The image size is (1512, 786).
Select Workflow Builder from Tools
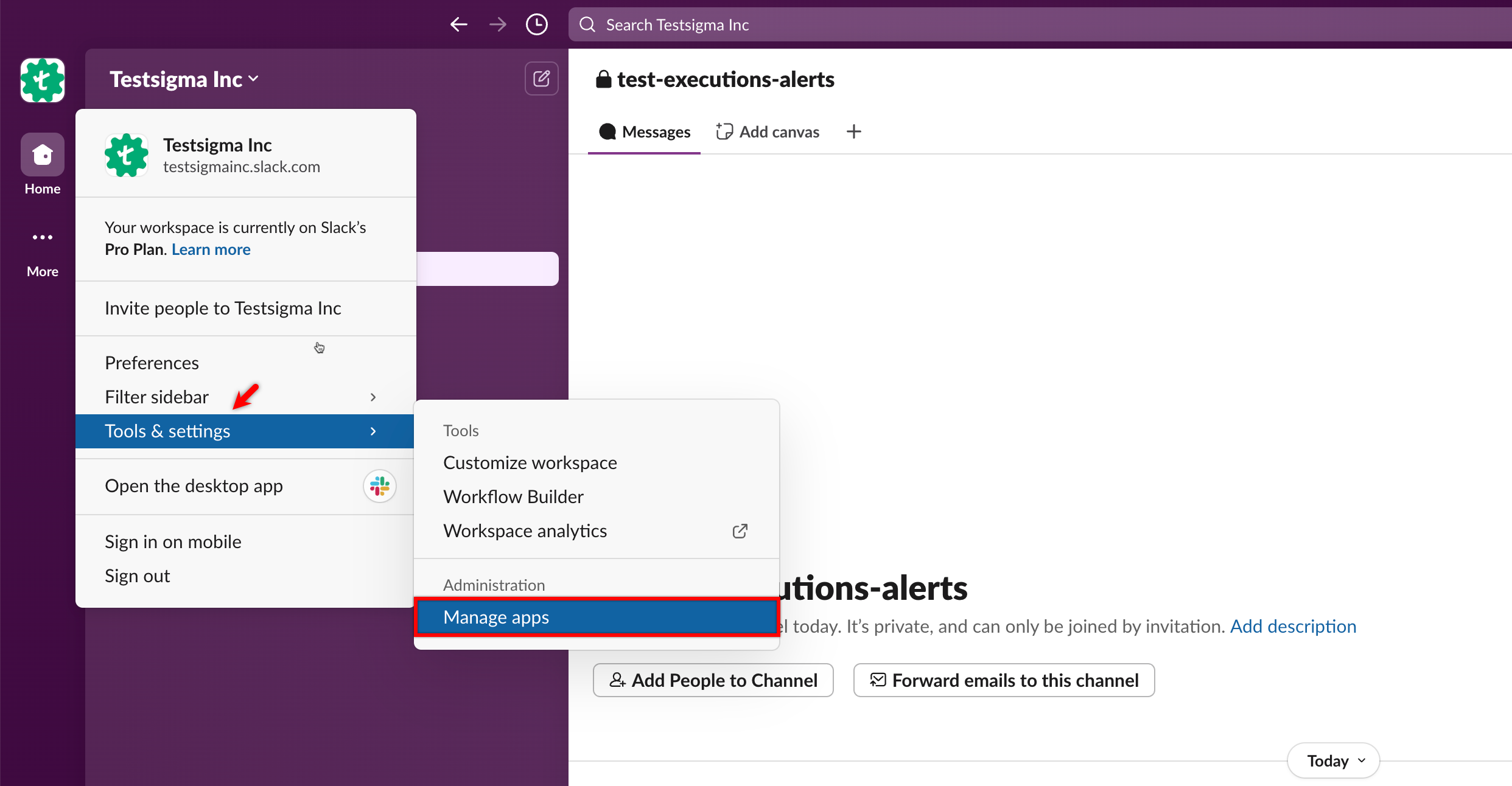pyautogui.click(x=513, y=496)
